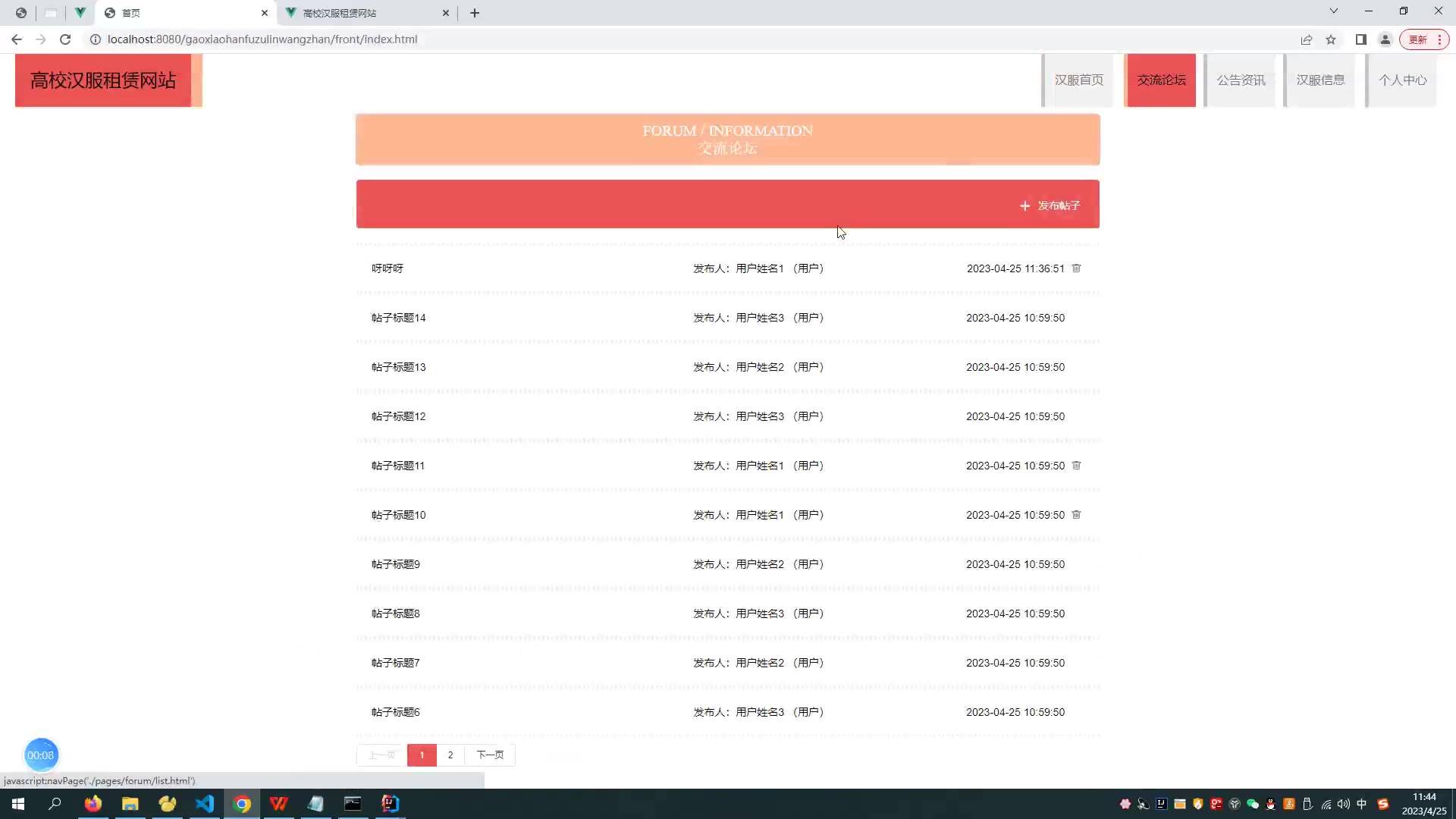Click the plus icon beside 发布帖子
Image resolution: width=1456 pixels, height=819 pixels.
[1025, 206]
